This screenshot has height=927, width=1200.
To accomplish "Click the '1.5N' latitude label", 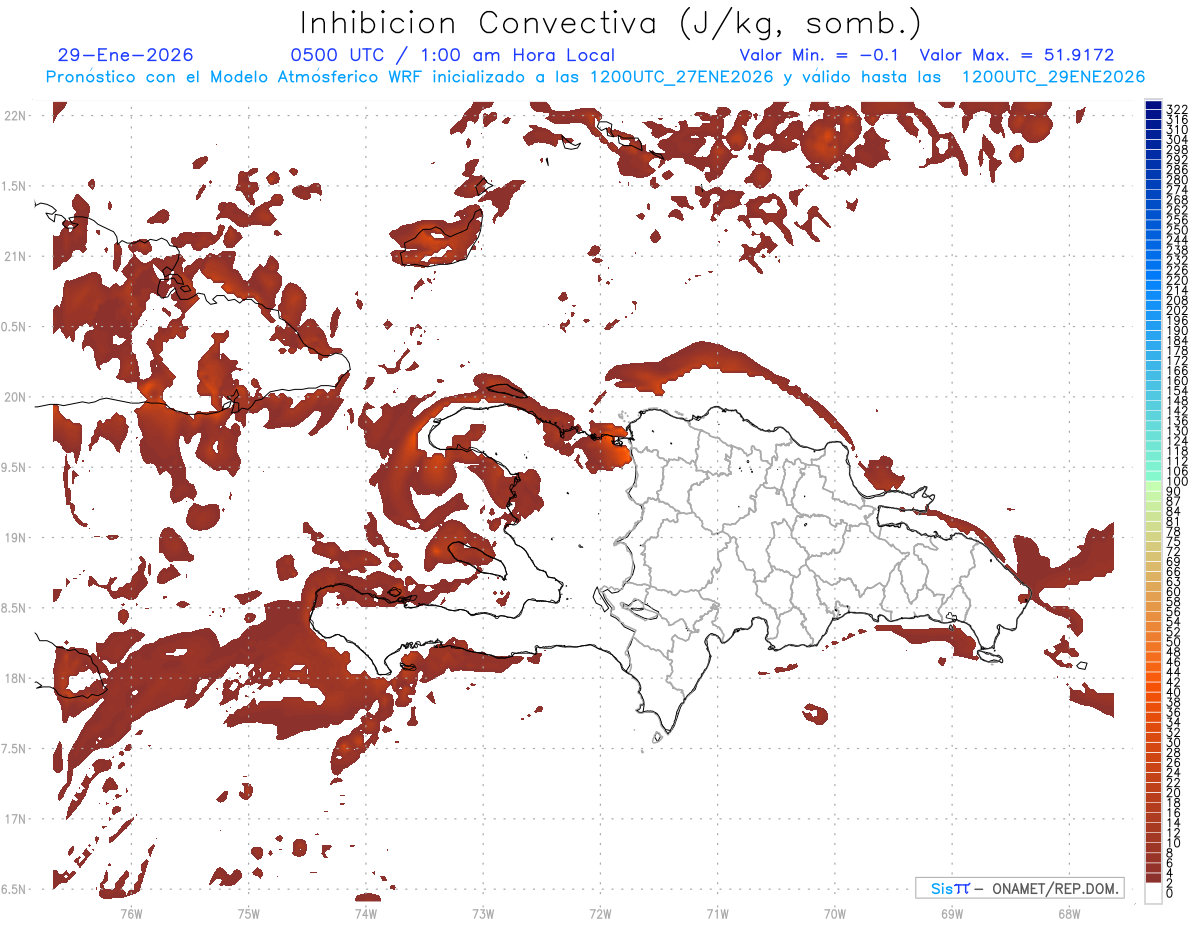I will [x=13, y=186].
